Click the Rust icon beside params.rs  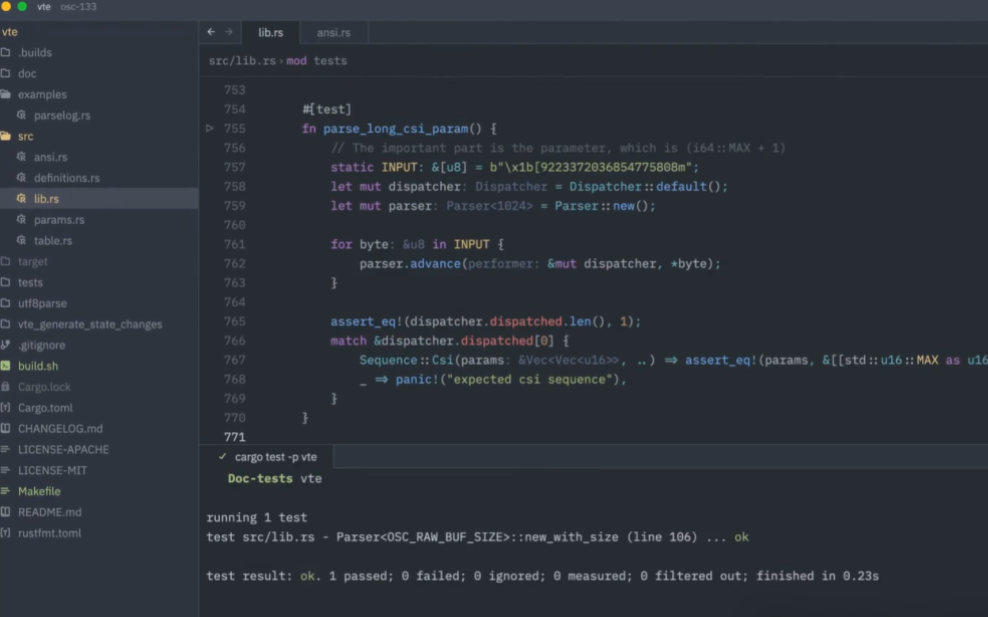tap(21, 219)
